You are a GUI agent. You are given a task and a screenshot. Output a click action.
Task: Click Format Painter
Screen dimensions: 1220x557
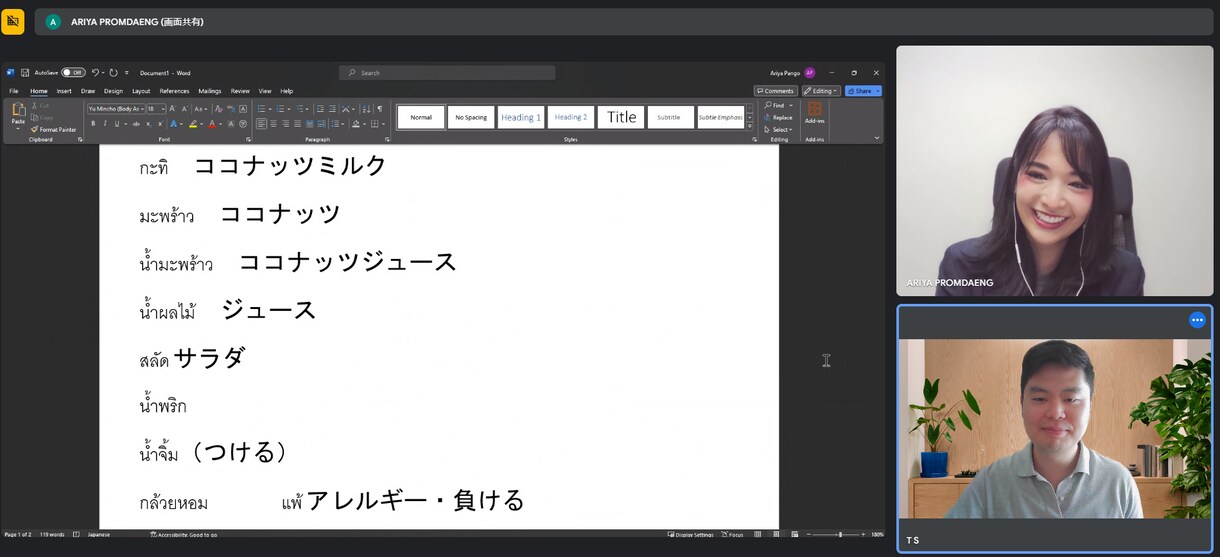click(x=54, y=129)
